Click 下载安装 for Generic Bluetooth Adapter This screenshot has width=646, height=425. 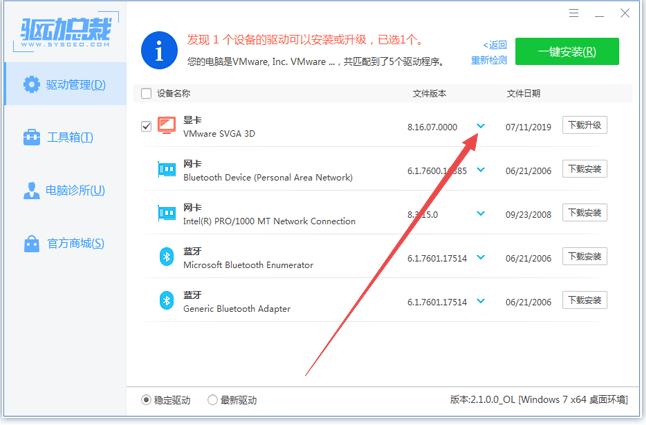click(585, 300)
